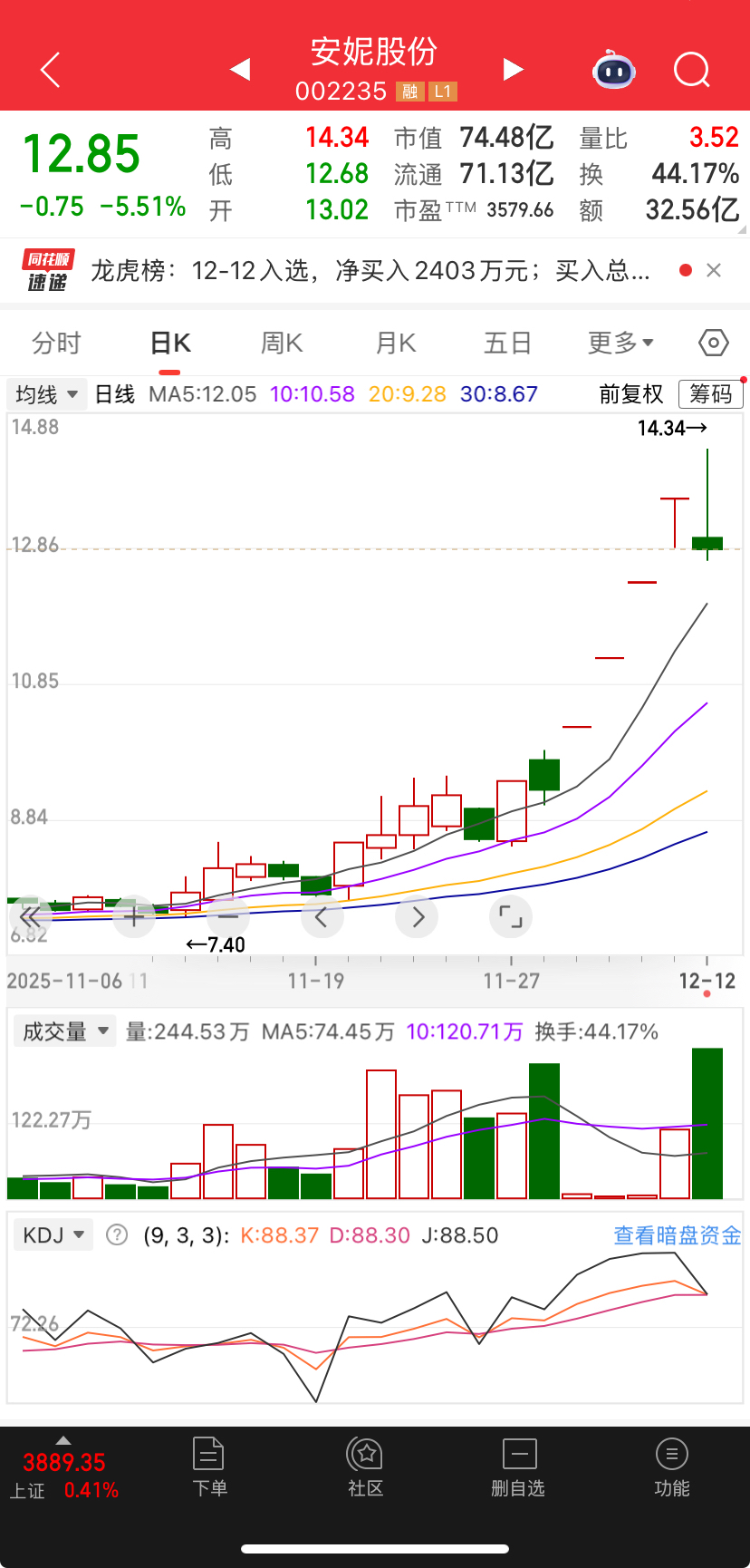The width and height of the screenshot is (750, 1568).
Task: Open 下单 order placement
Action: 209,1467
